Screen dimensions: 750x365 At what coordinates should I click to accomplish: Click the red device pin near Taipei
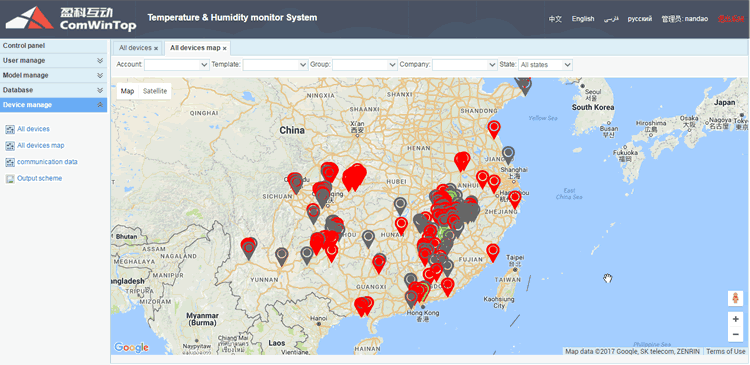point(493,252)
